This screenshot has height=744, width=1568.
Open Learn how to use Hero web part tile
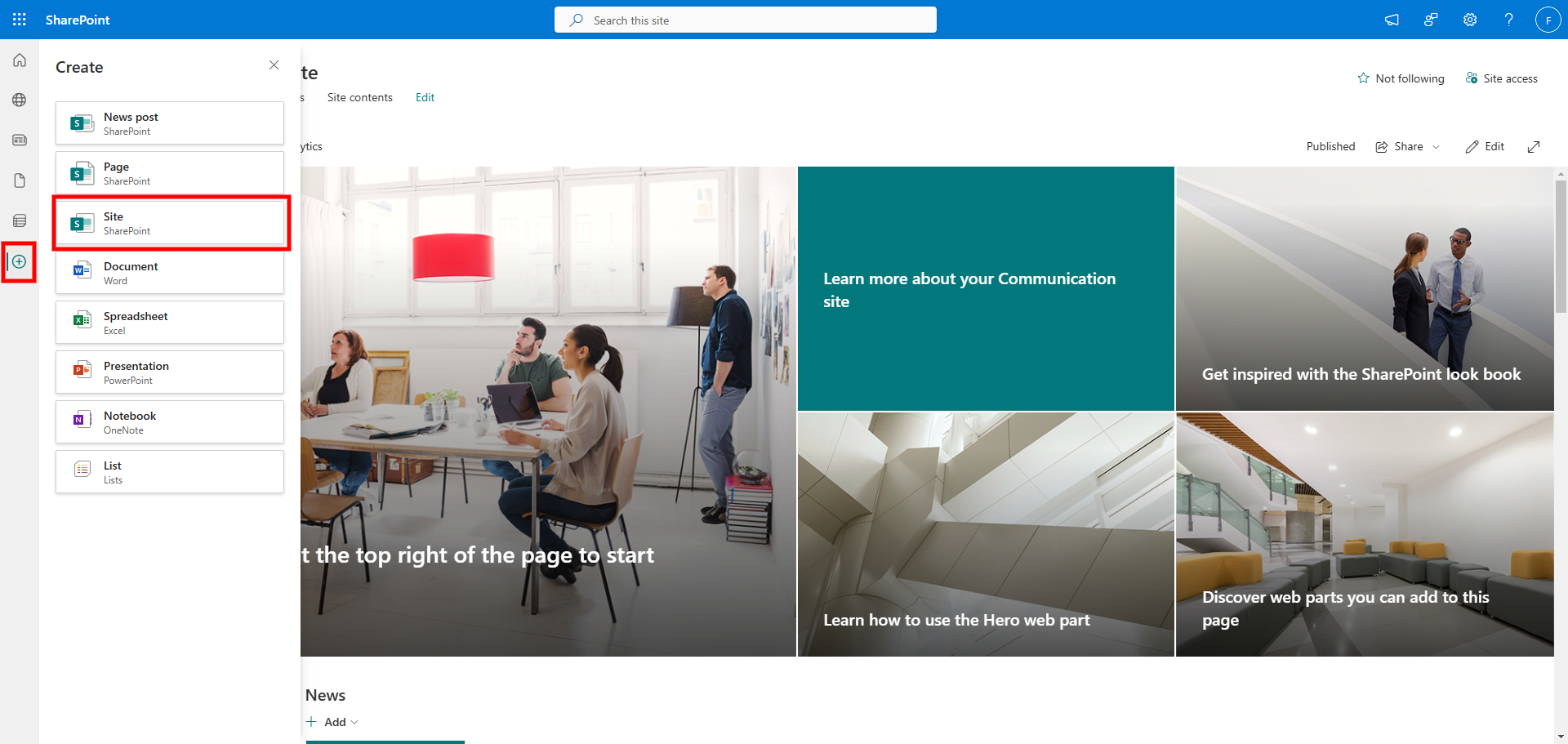click(x=986, y=534)
